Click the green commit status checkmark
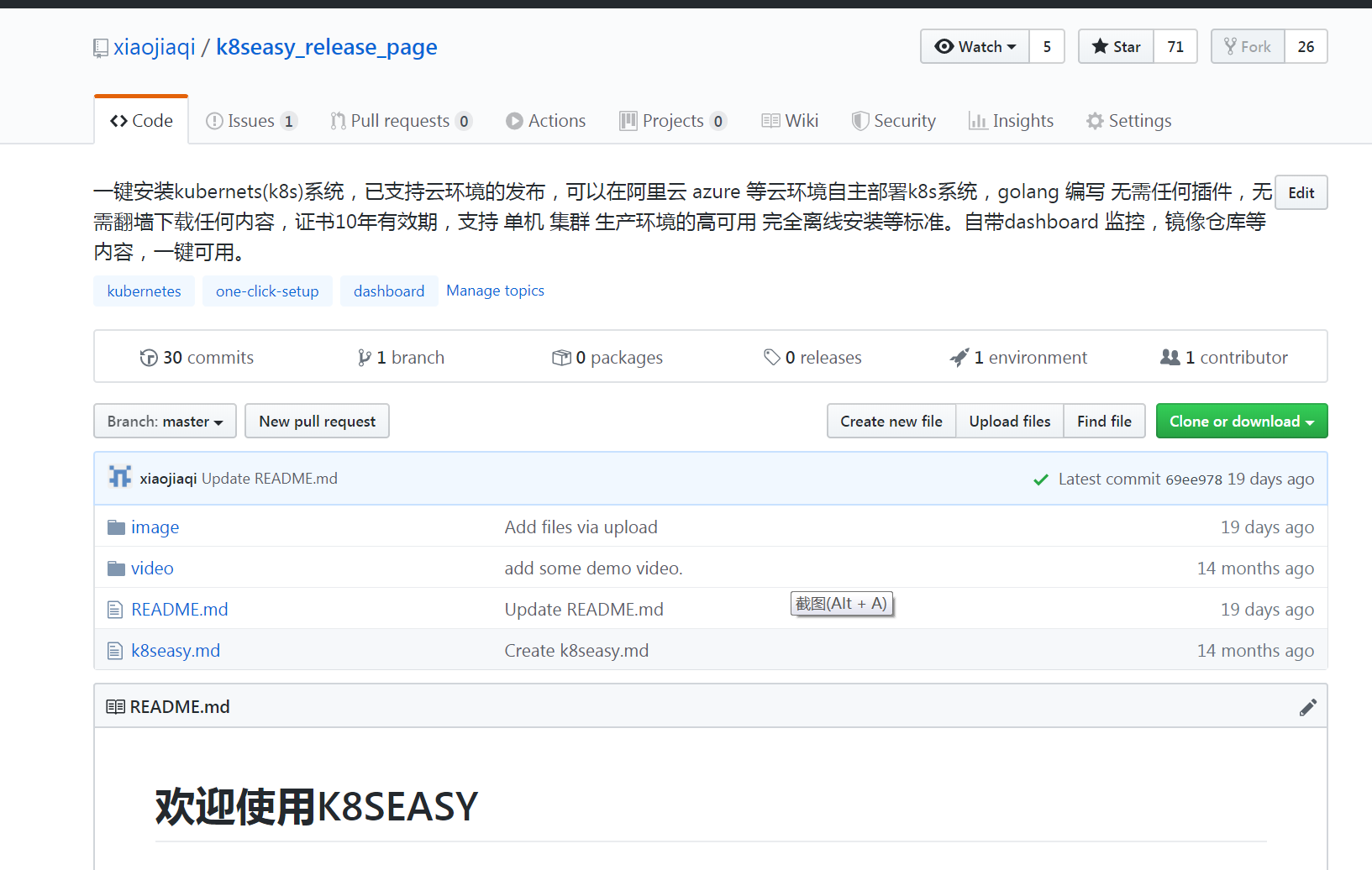This screenshot has width=1372, height=870. [x=1041, y=480]
